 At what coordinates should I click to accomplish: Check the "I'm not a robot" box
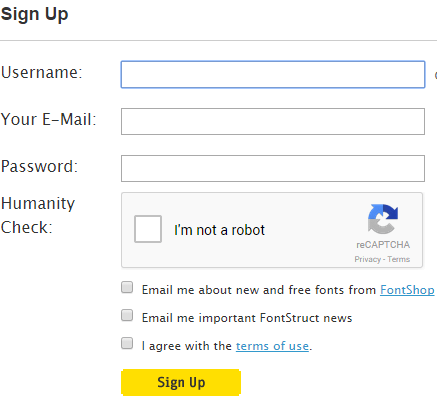tap(148, 229)
